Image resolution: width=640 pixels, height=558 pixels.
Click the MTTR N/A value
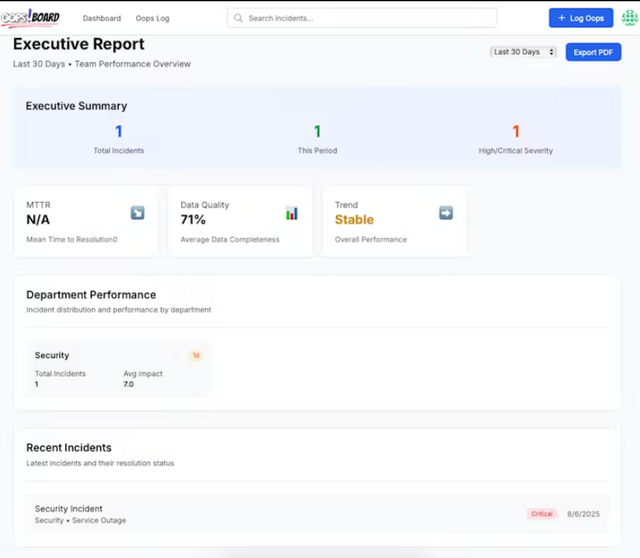(x=38, y=220)
